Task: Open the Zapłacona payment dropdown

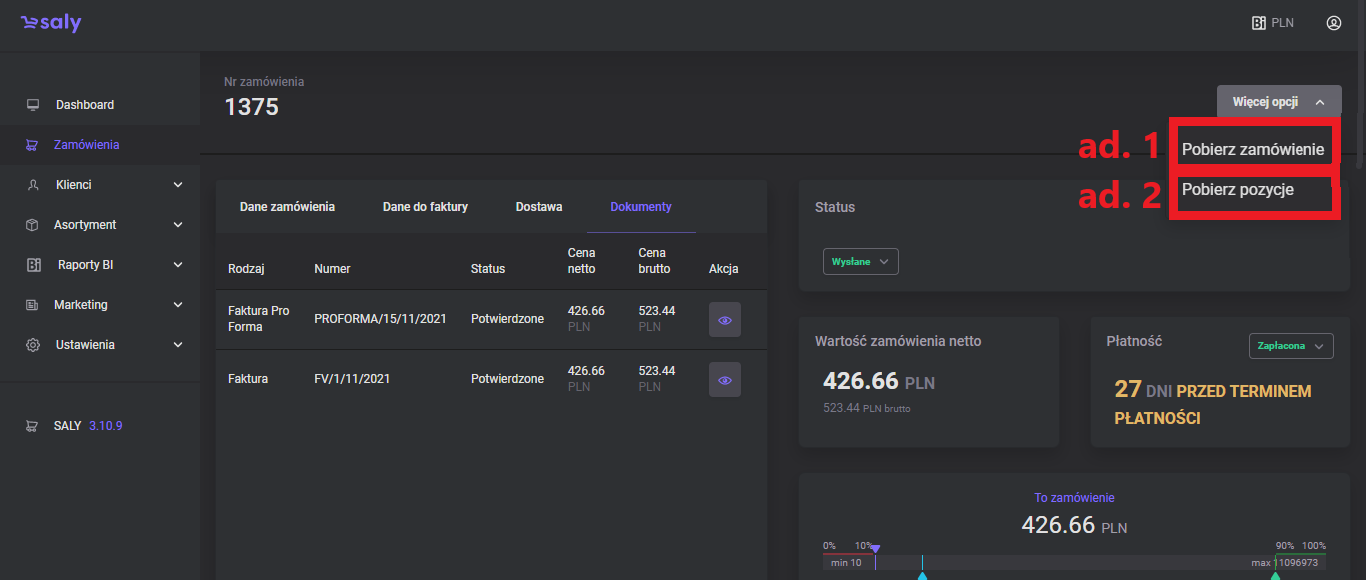Action: (x=1291, y=346)
